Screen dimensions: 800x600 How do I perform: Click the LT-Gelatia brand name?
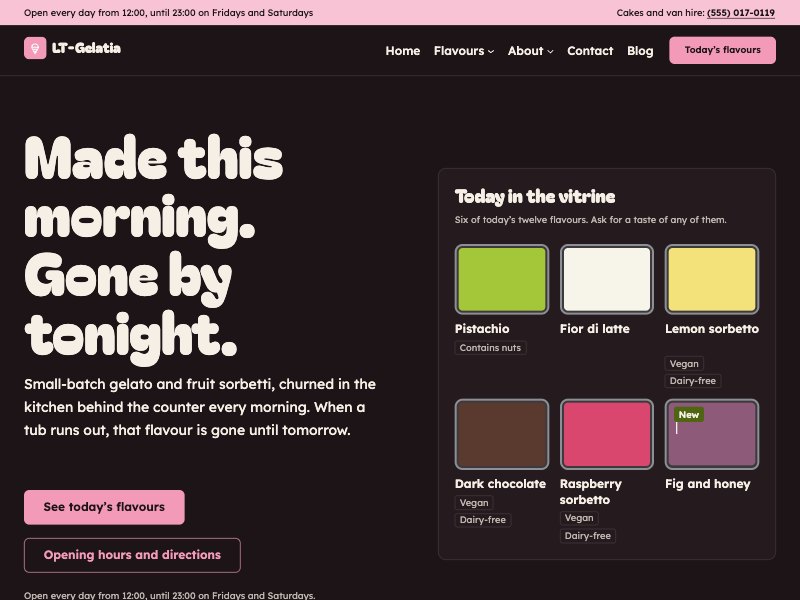pyautogui.click(x=87, y=48)
